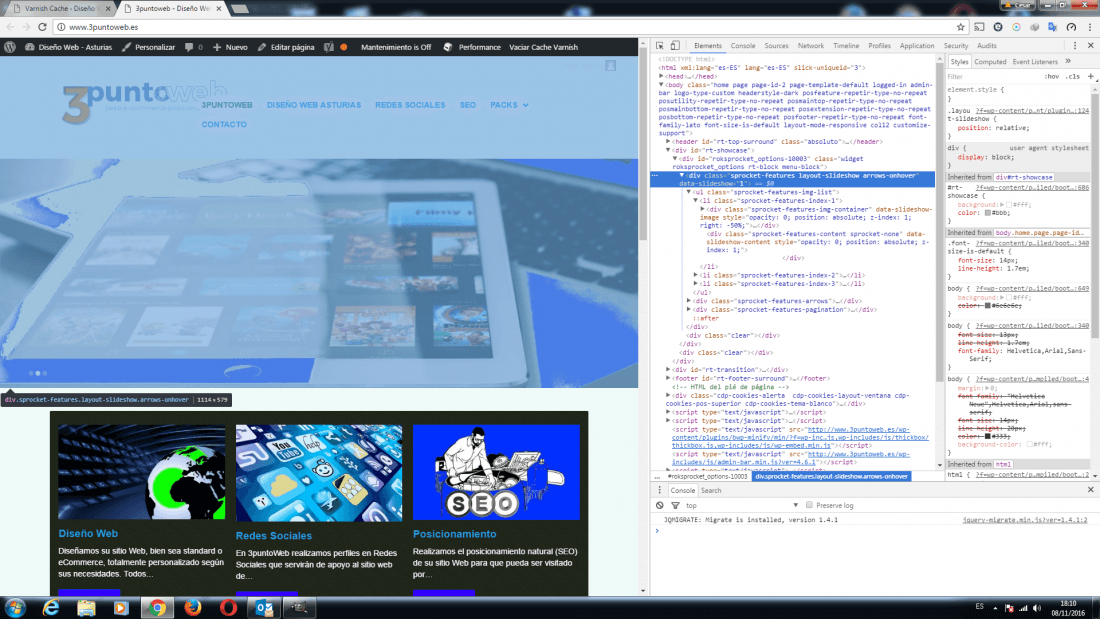Screen dimensions: 1100x619
Task: Collapse the div rt-showcase node
Action: click(668, 150)
